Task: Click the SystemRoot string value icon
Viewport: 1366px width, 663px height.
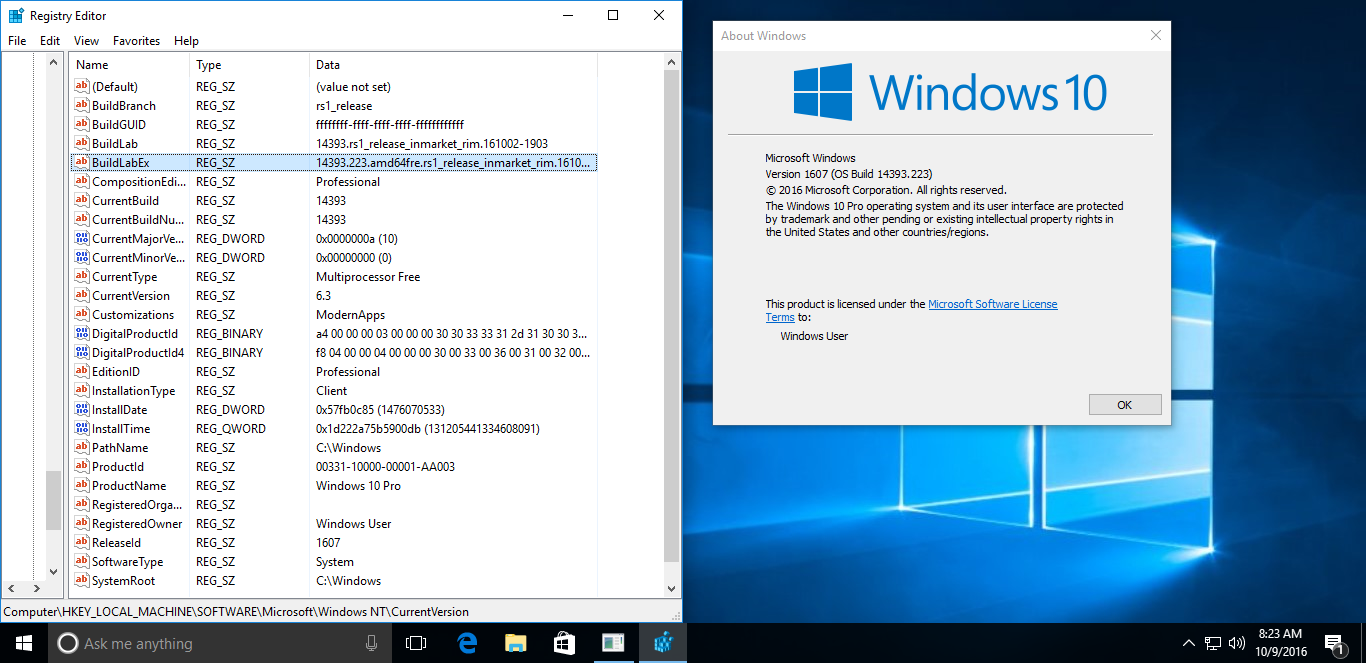Action: pyautogui.click(x=82, y=581)
